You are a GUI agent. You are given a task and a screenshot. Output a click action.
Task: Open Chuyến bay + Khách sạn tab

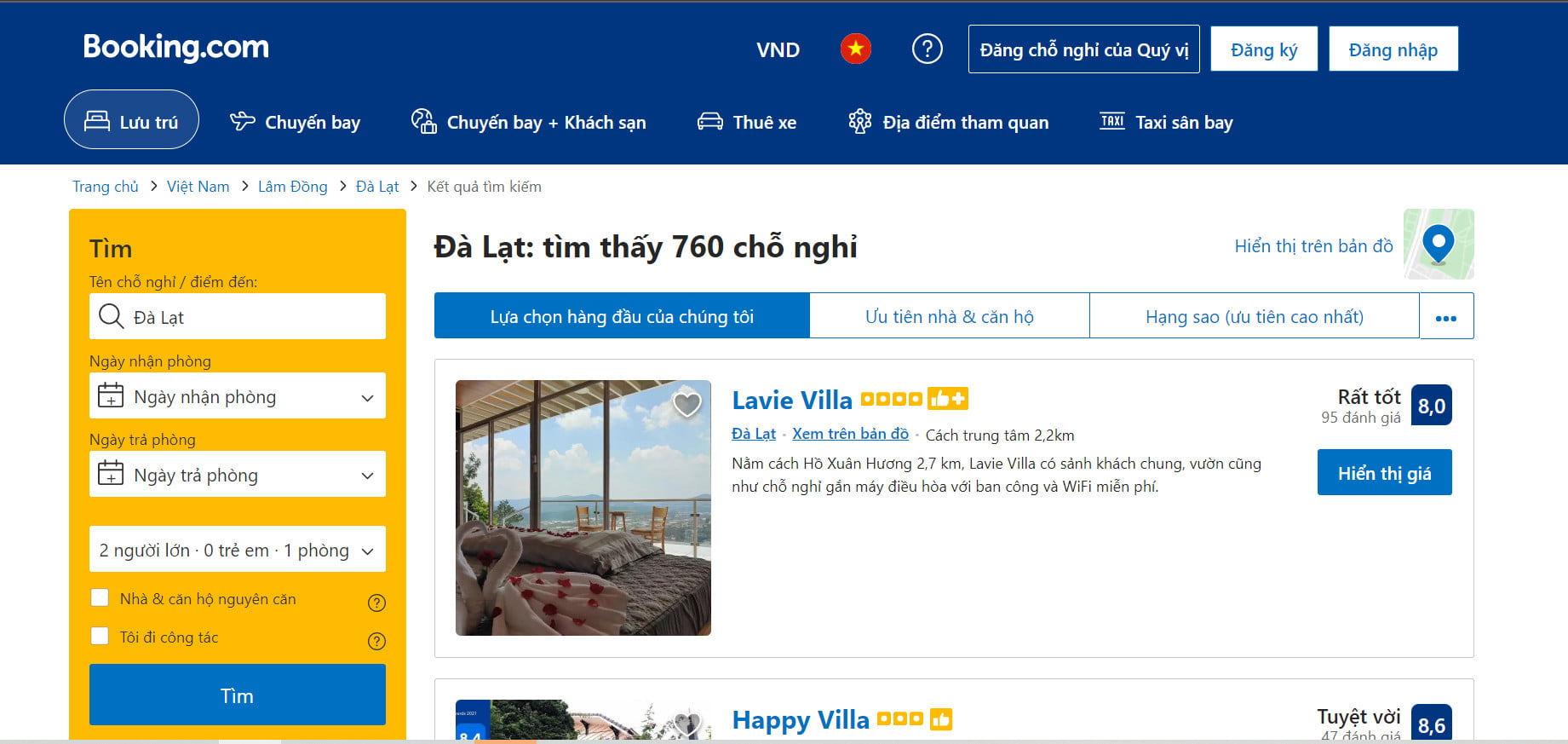(x=529, y=122)
